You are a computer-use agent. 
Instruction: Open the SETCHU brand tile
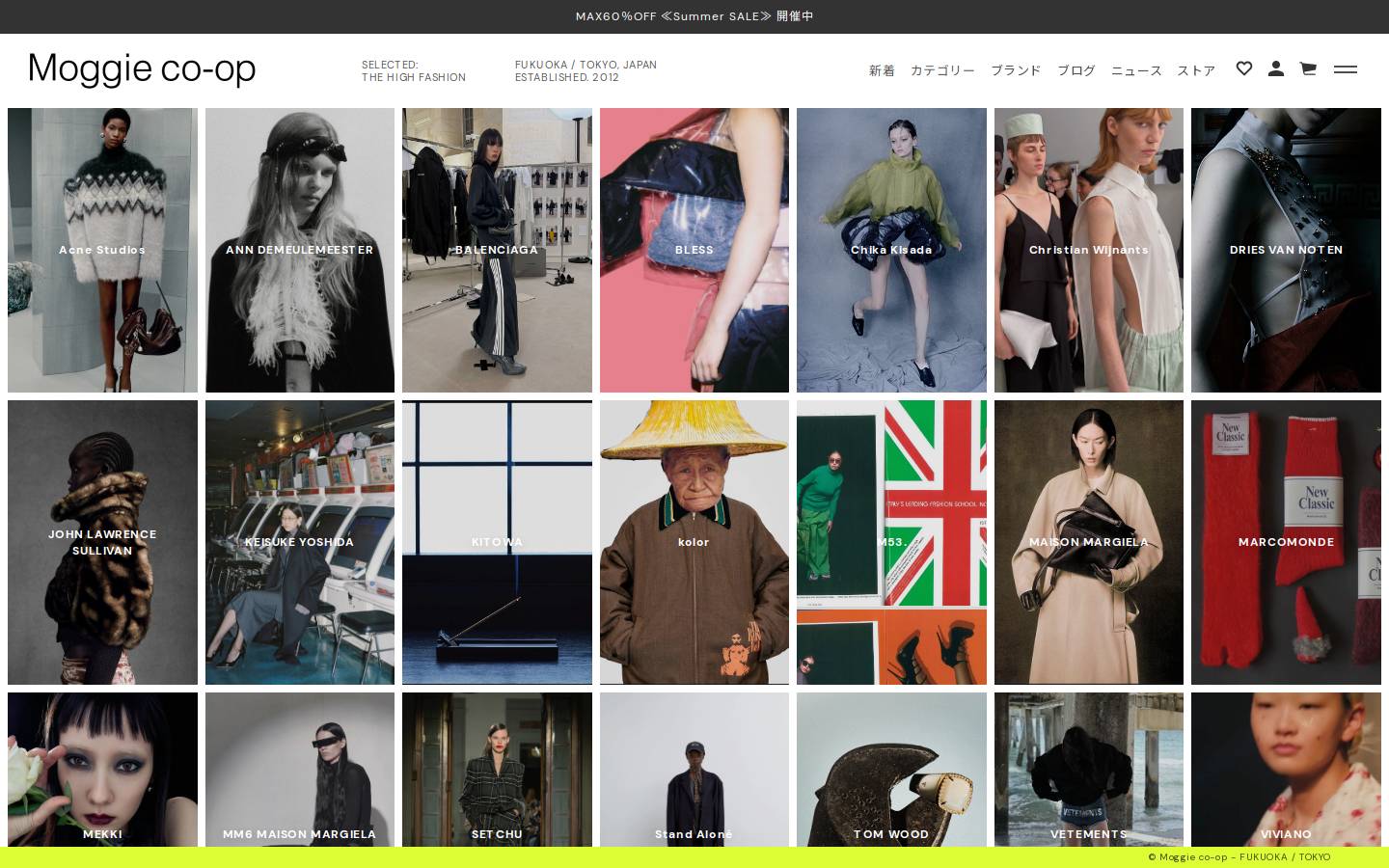click(497, 770)
